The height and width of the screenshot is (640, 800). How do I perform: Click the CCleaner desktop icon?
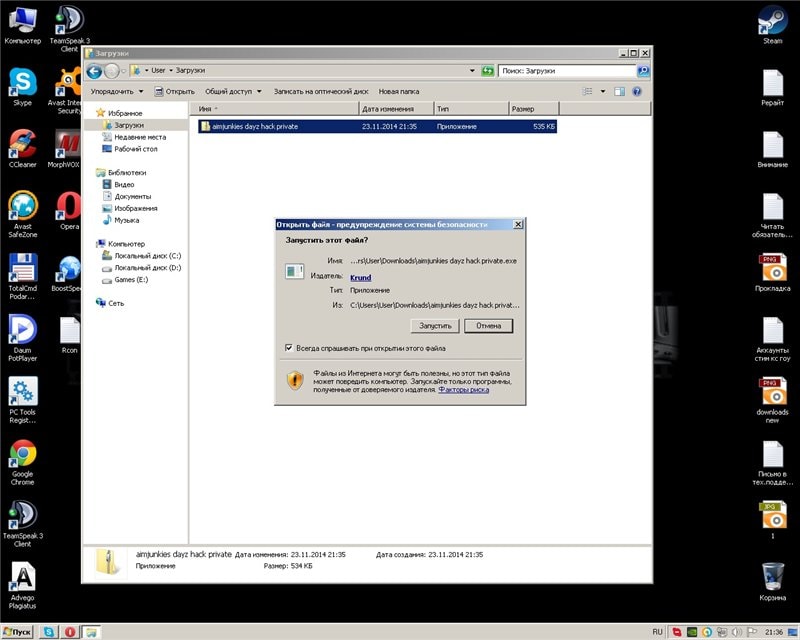tap(22, 148)
